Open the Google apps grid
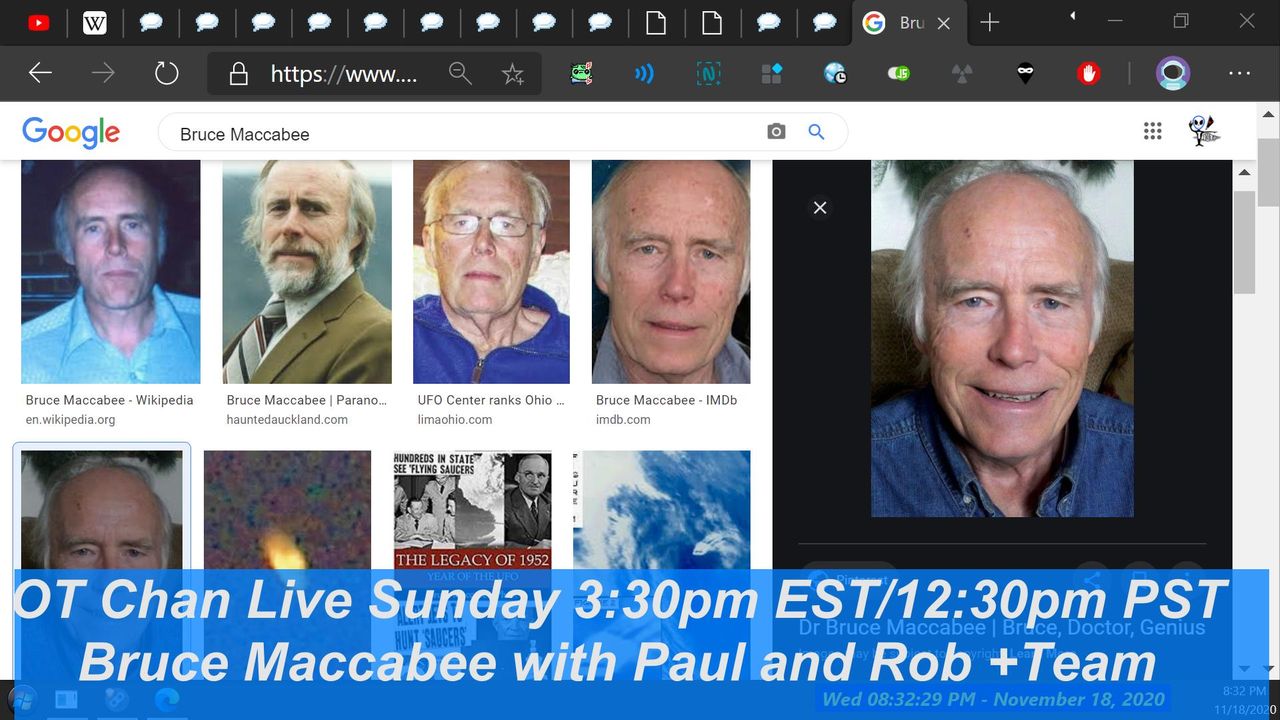1280x720 pixels. coord(1152,131)
